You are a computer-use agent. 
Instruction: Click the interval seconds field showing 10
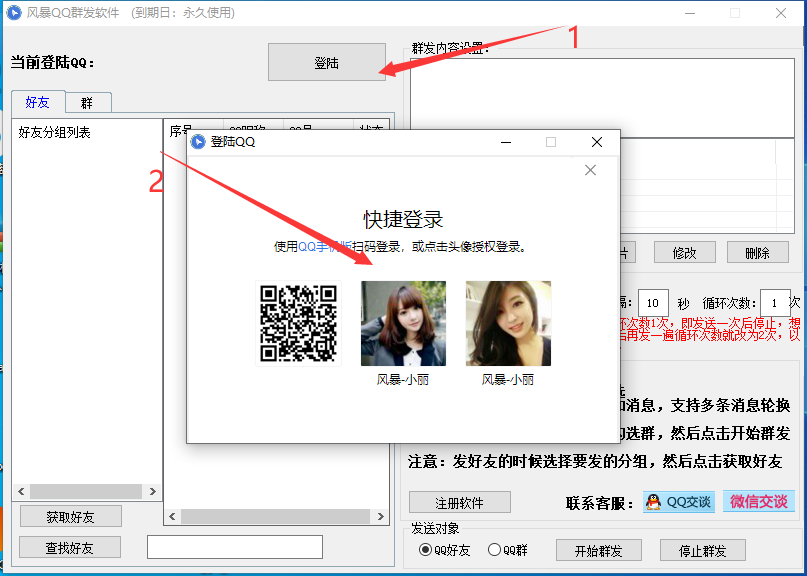(653, 303)
